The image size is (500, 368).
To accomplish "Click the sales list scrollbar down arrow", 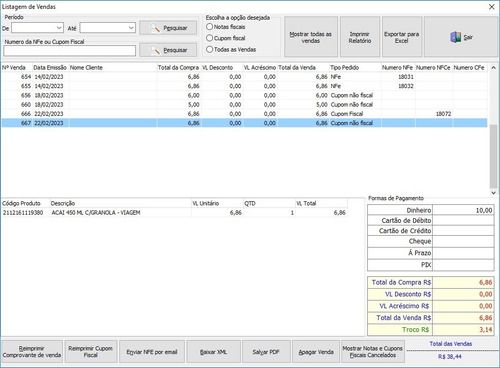I will point(493,193).
